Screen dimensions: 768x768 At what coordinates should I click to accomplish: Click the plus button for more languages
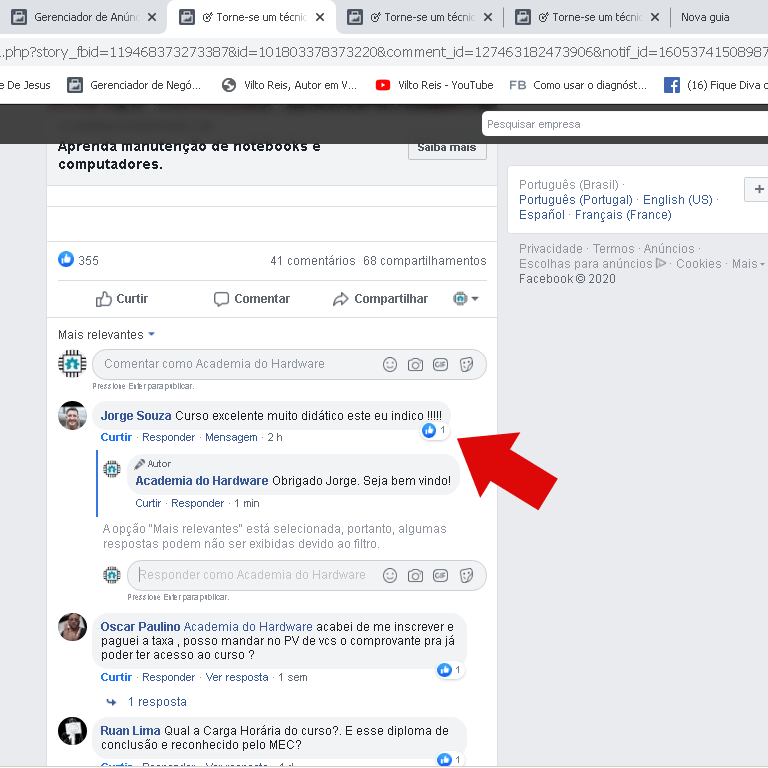point(758,189)
